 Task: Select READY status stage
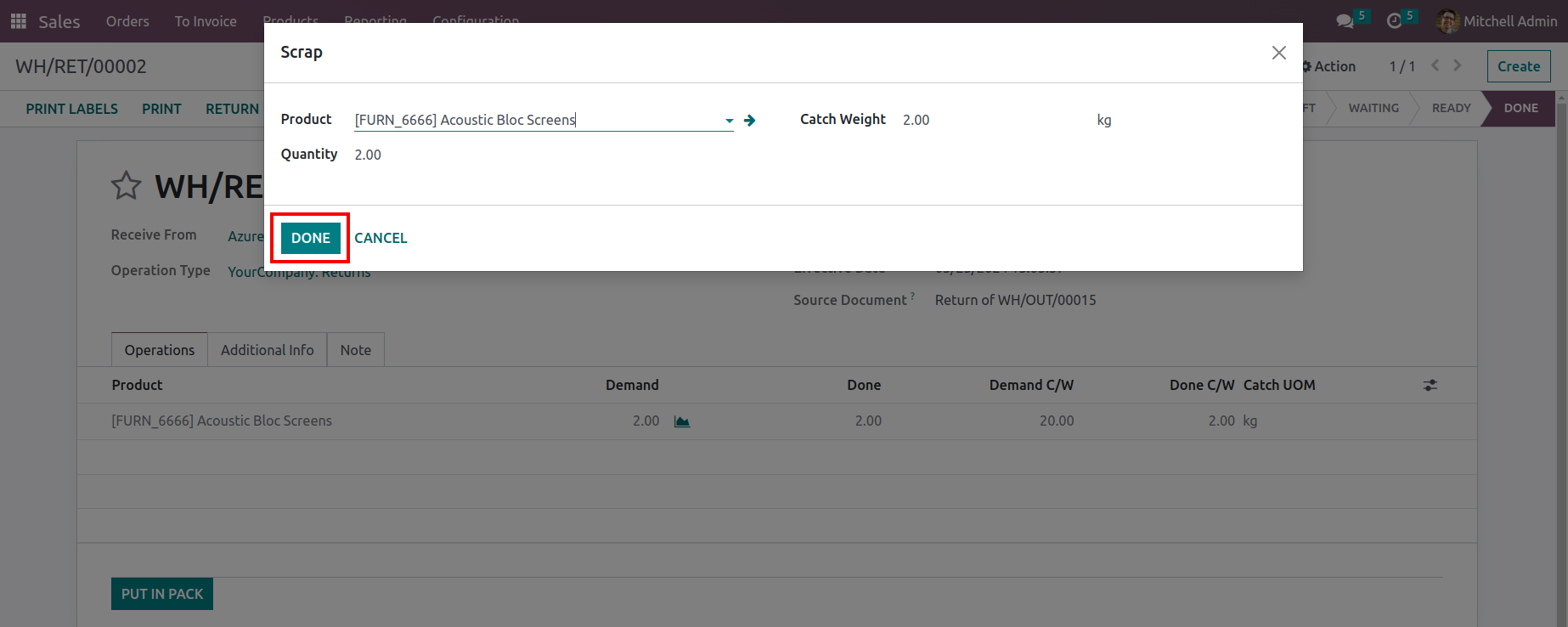coord(1452,108)
